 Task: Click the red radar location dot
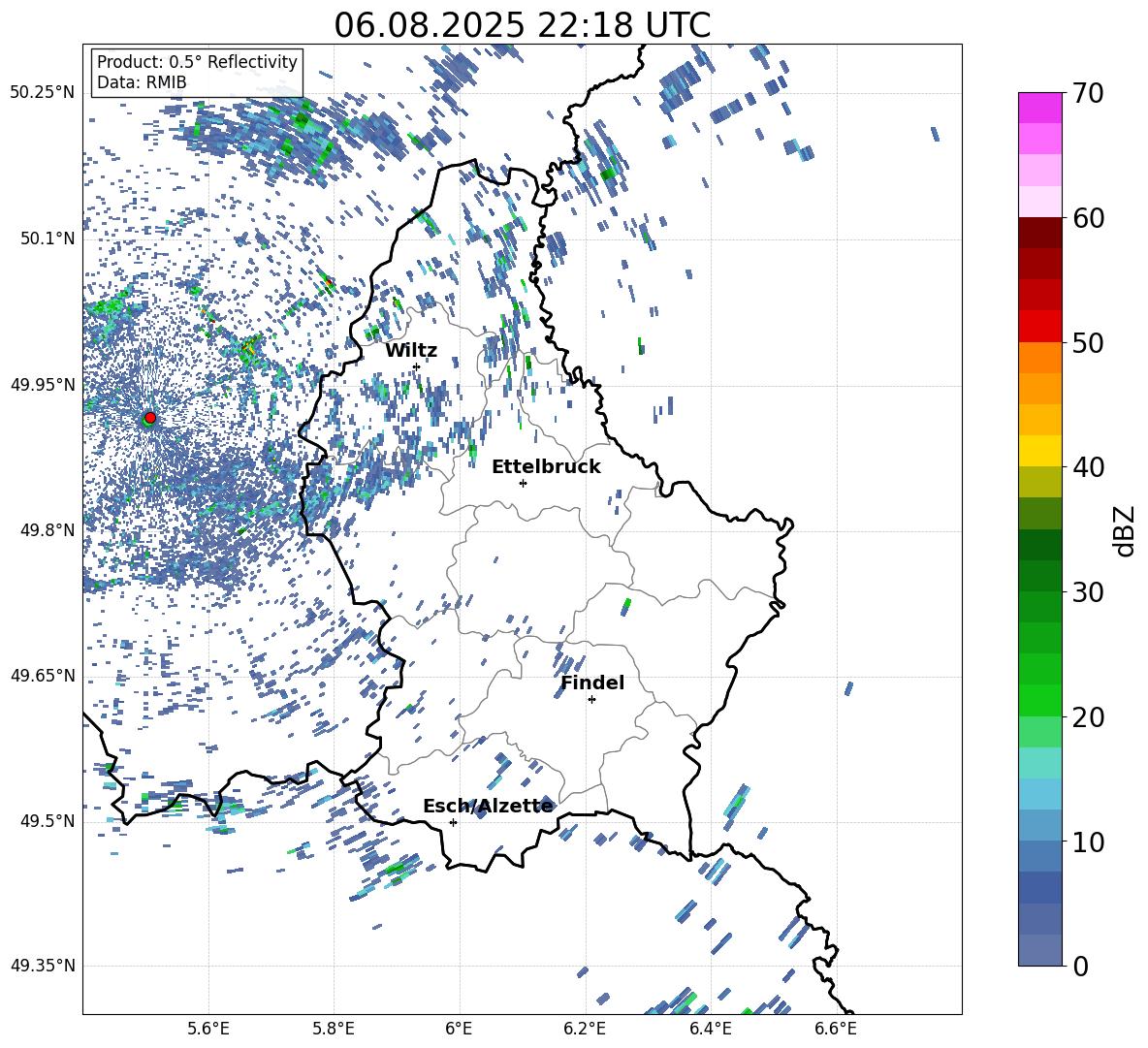150,418
